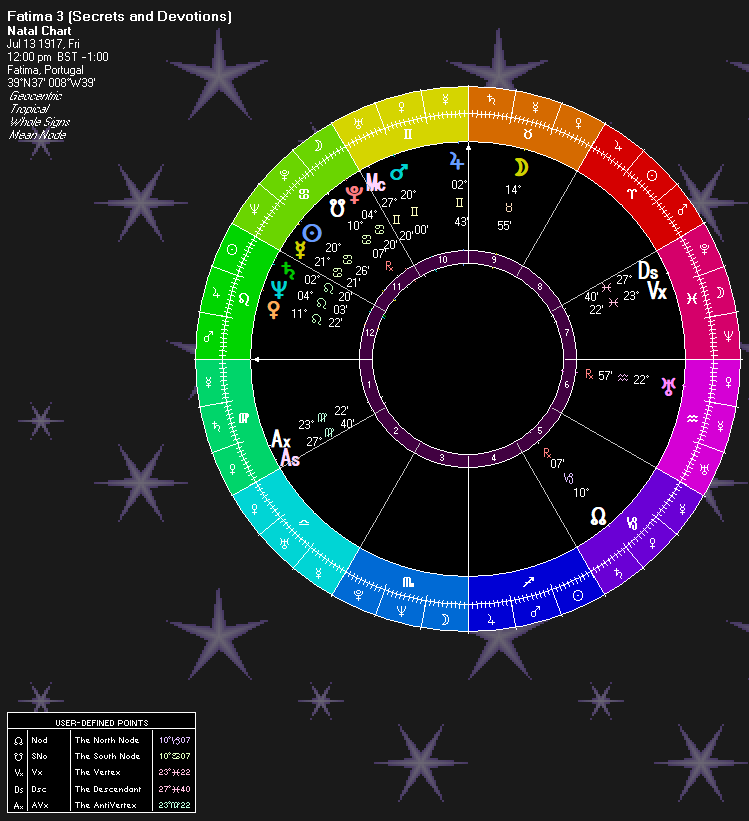Select the Uranus '22°' degree label beside Aquarius glyph
Image resolution: width=749 pixels, height=821 pixels.
(641, 380)
